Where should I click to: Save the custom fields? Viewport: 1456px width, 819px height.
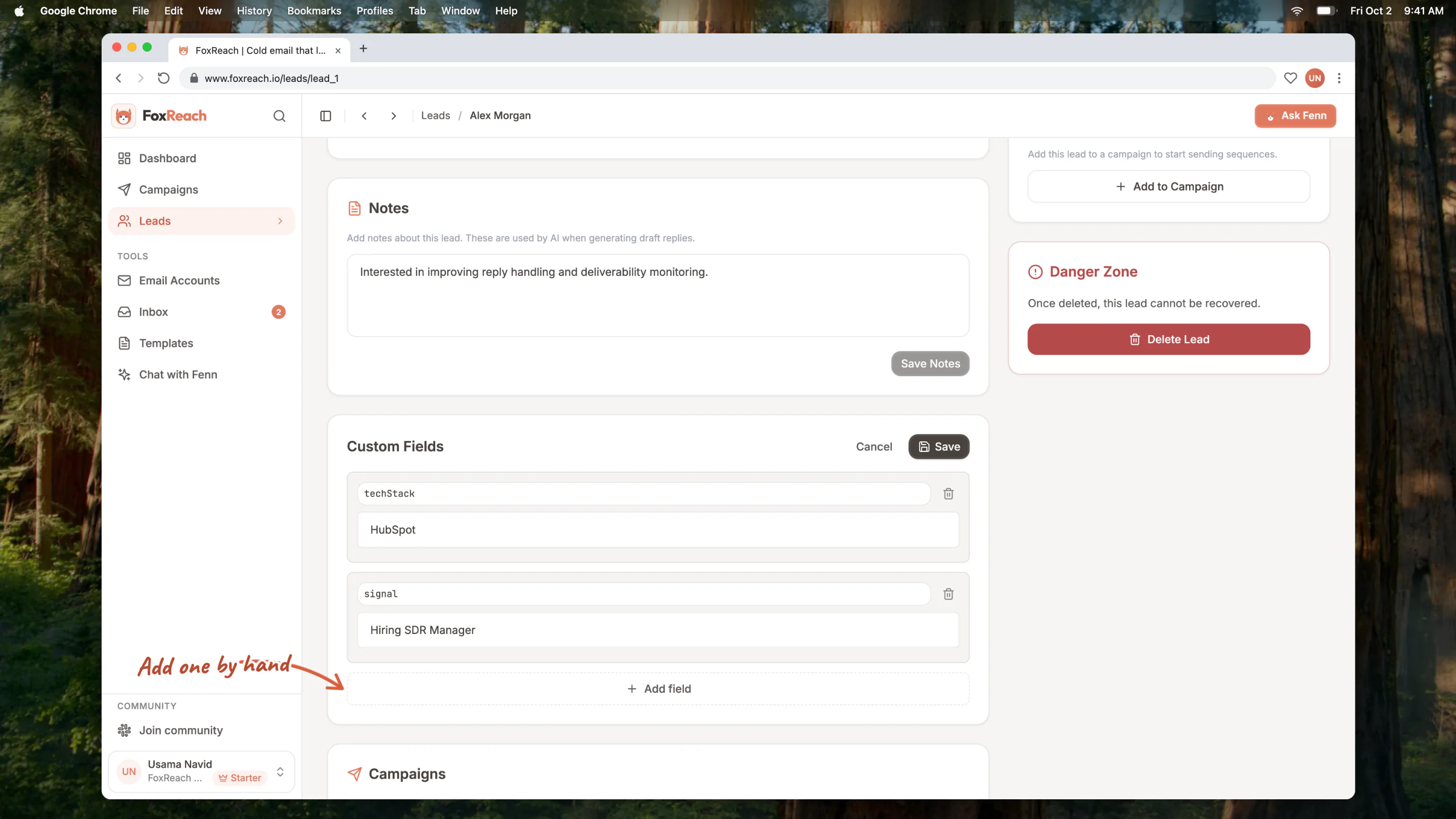(938, 446)
